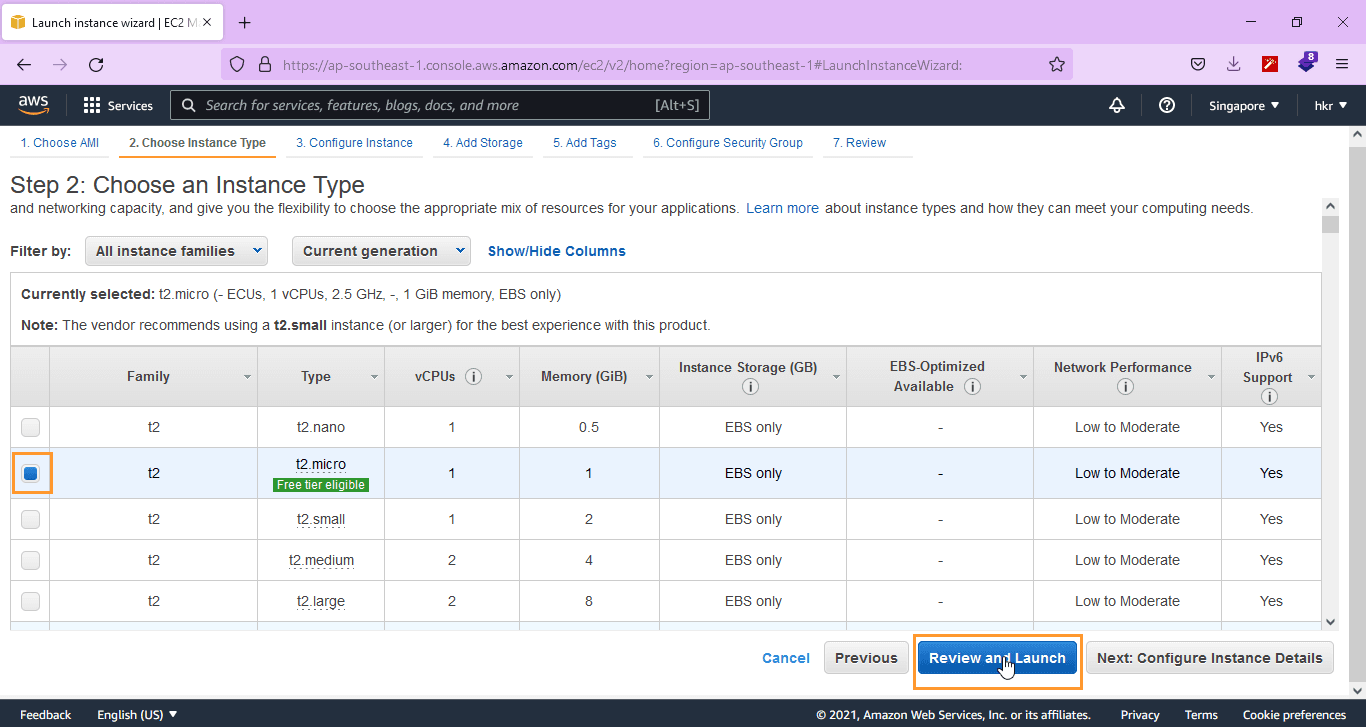Open the browser downloads icon

pos(1233,64)
